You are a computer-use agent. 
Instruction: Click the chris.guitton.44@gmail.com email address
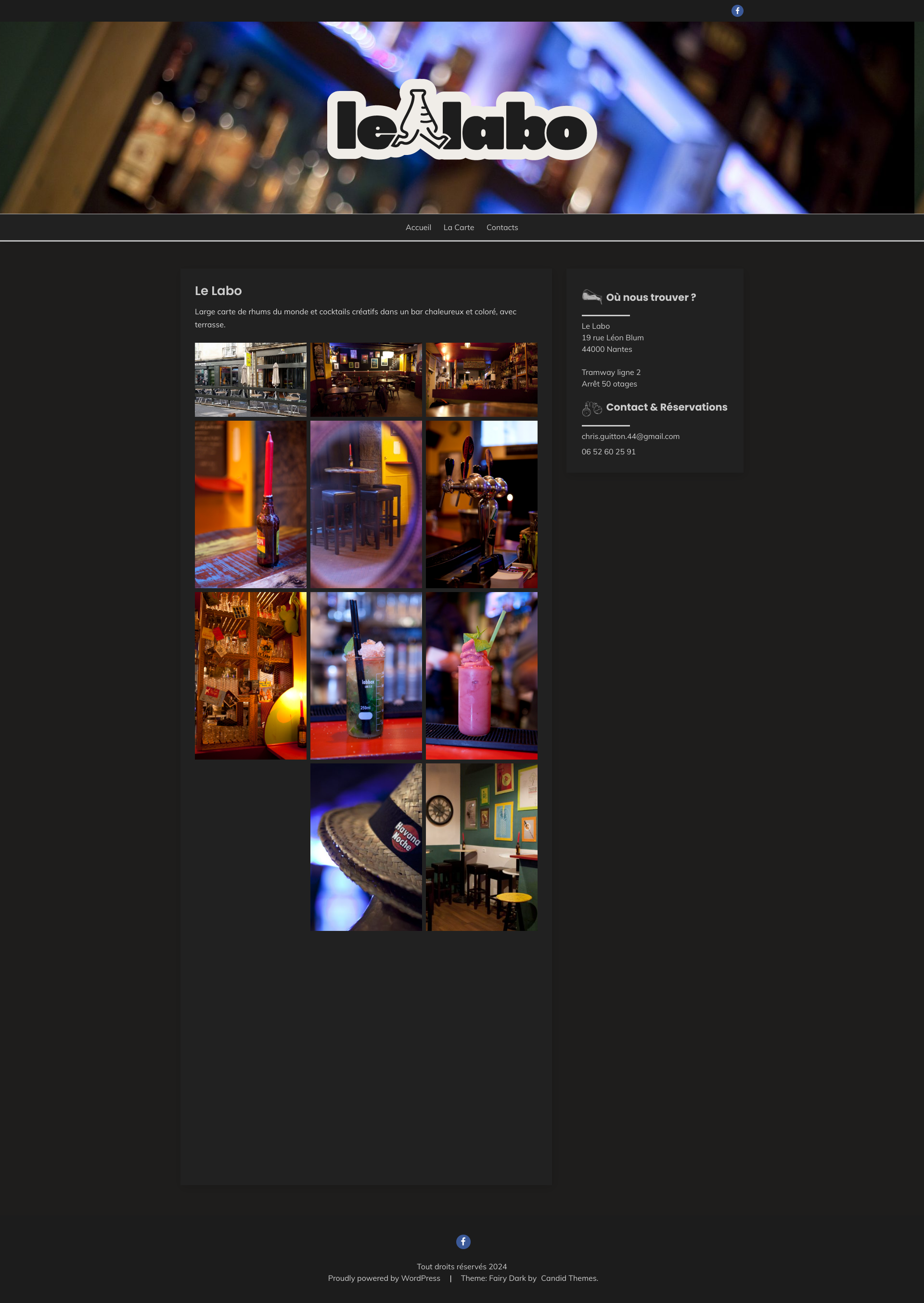[x=630, y=437]
